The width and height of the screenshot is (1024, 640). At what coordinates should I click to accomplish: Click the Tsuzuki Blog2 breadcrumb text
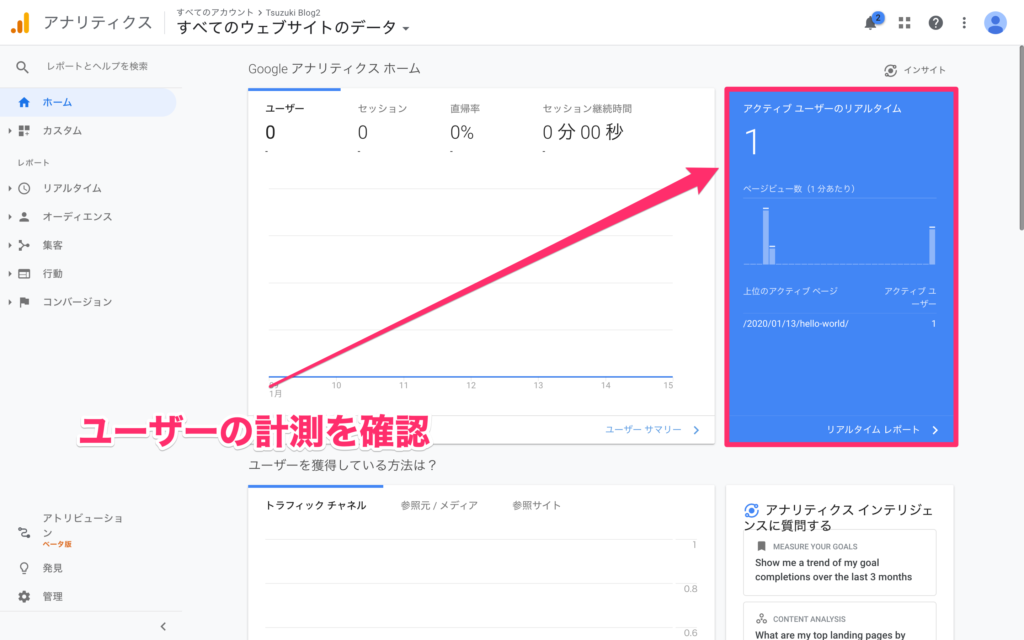coord(293,12)
